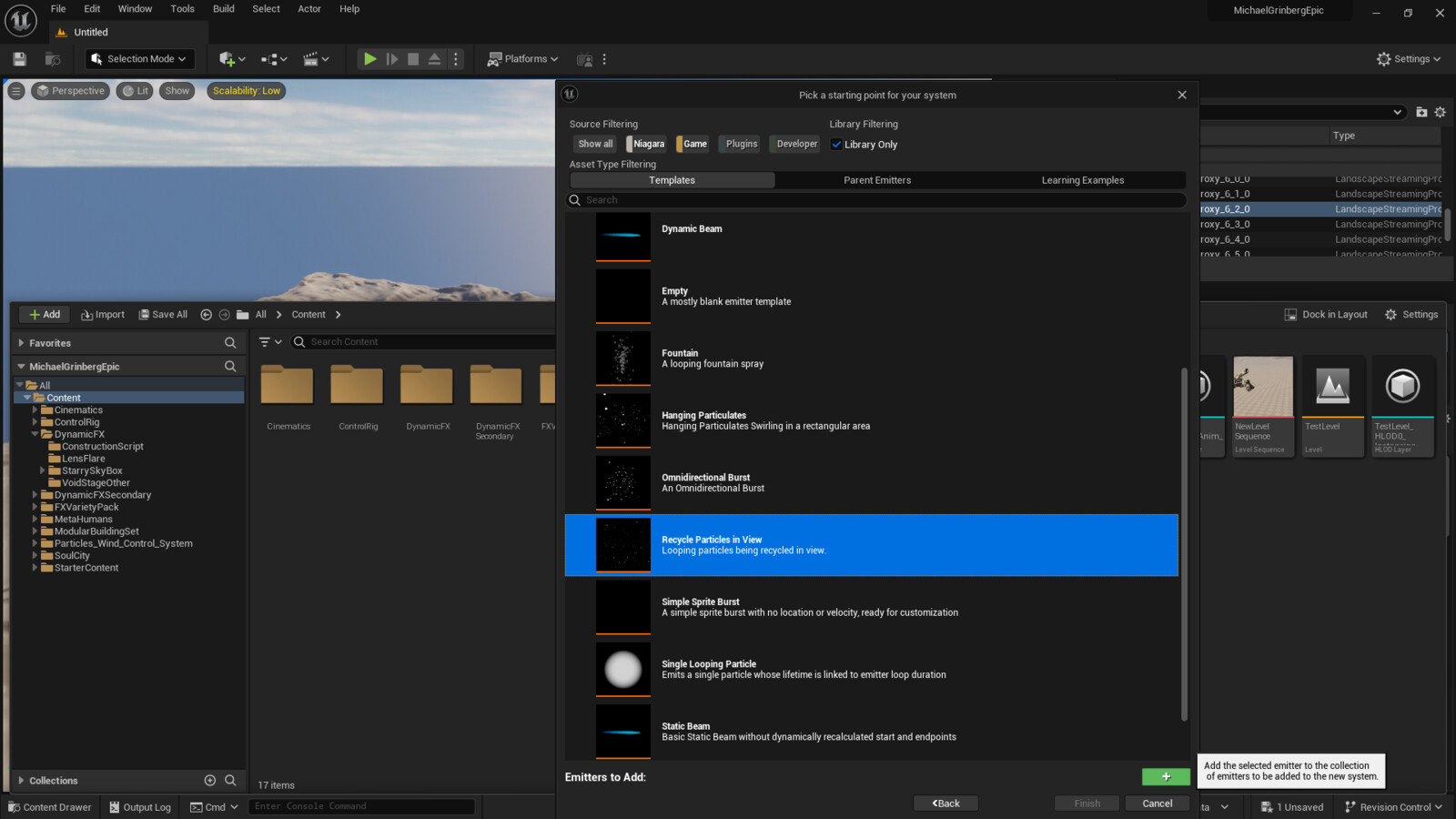This screenshot has height=819, width=1456.
Task: Click the Search Content input field
Action: coord(423,342)
